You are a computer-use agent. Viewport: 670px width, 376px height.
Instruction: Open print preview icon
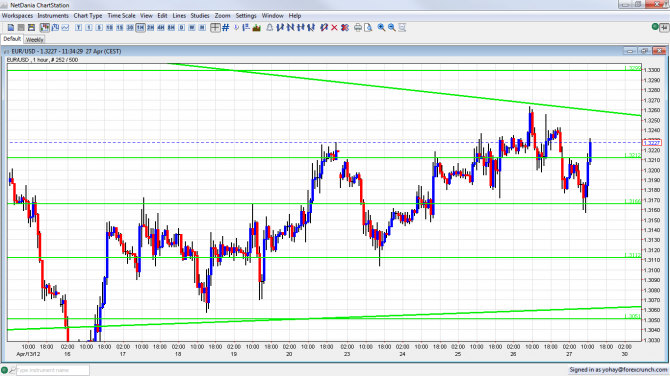(x=368, y=28)
